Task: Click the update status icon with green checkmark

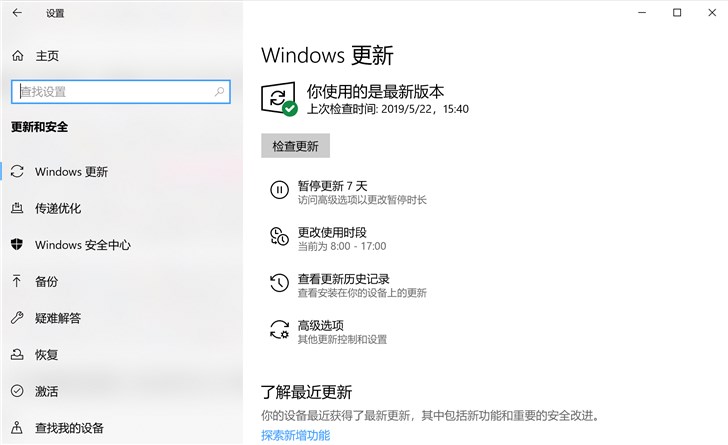Action: [279, 99]
